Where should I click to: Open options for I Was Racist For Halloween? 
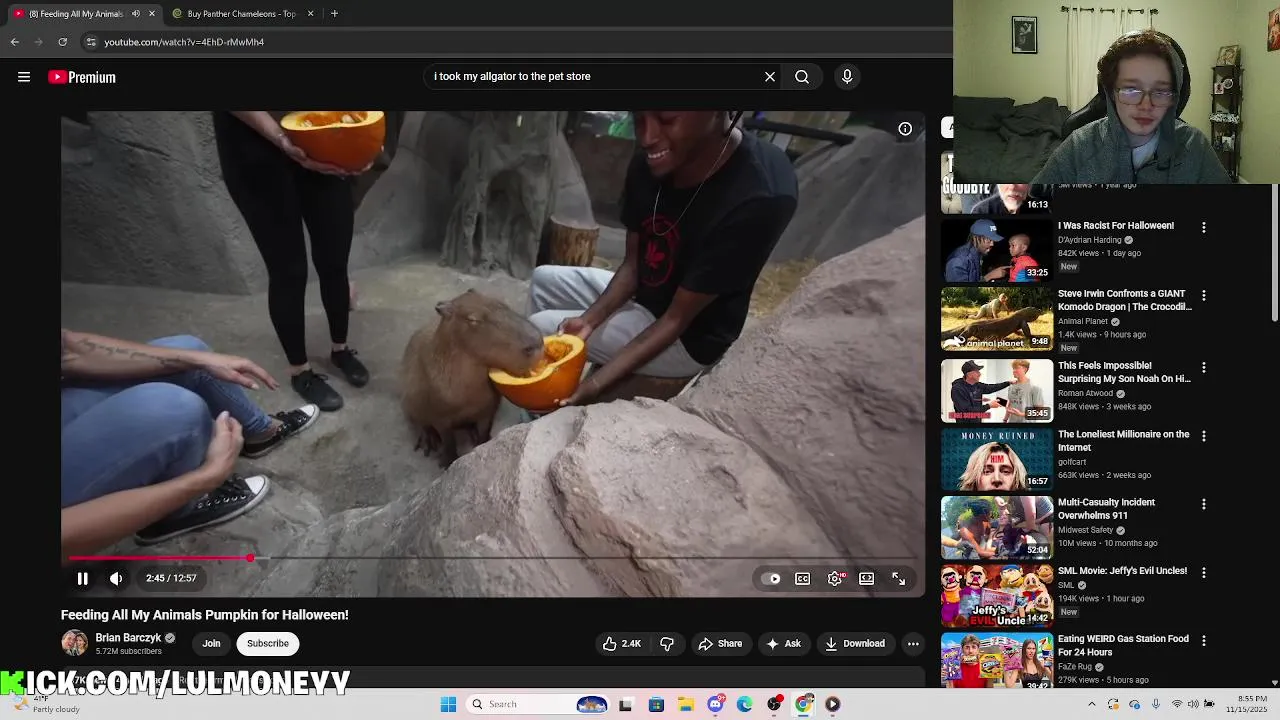tap(1204, 227)
